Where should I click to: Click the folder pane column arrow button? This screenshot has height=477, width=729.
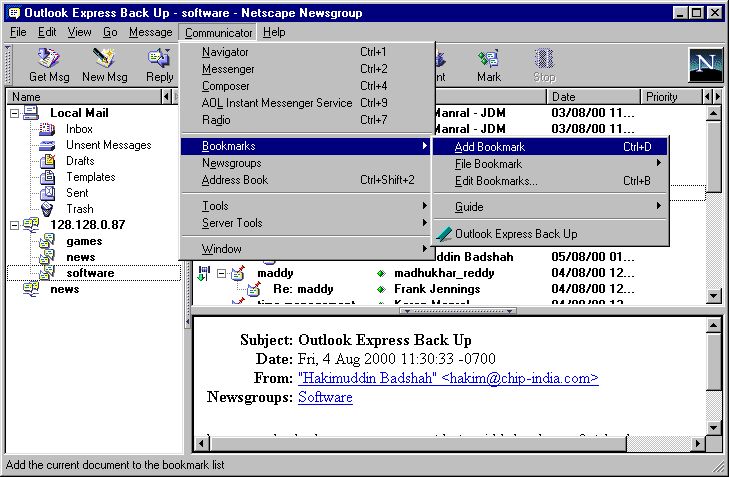point(166,97)
